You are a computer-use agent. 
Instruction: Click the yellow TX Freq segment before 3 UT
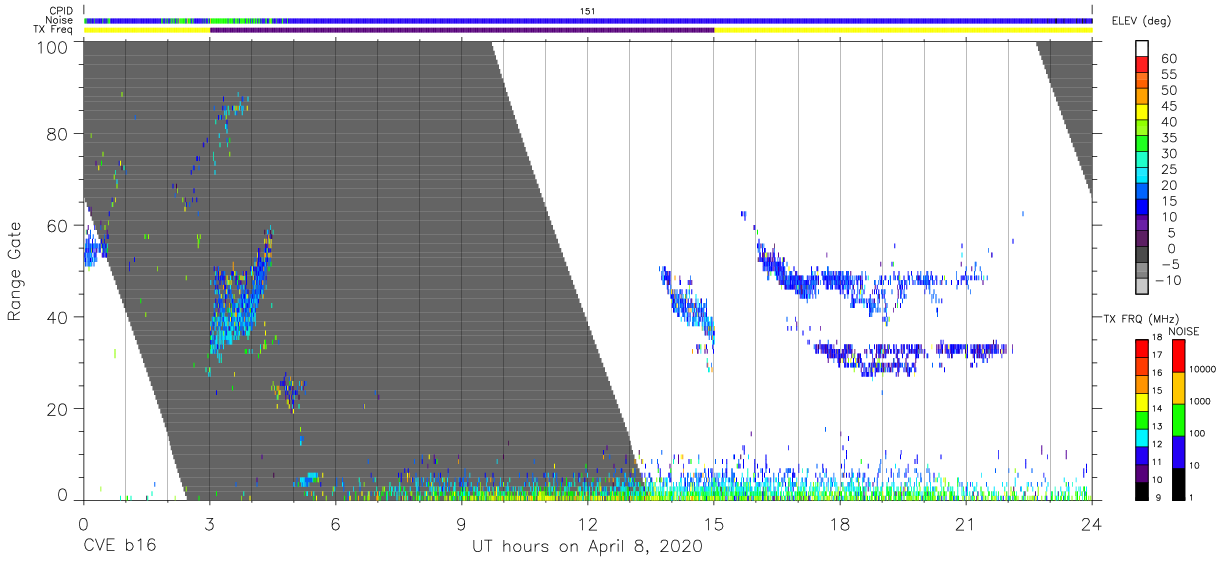click(147, 30)
